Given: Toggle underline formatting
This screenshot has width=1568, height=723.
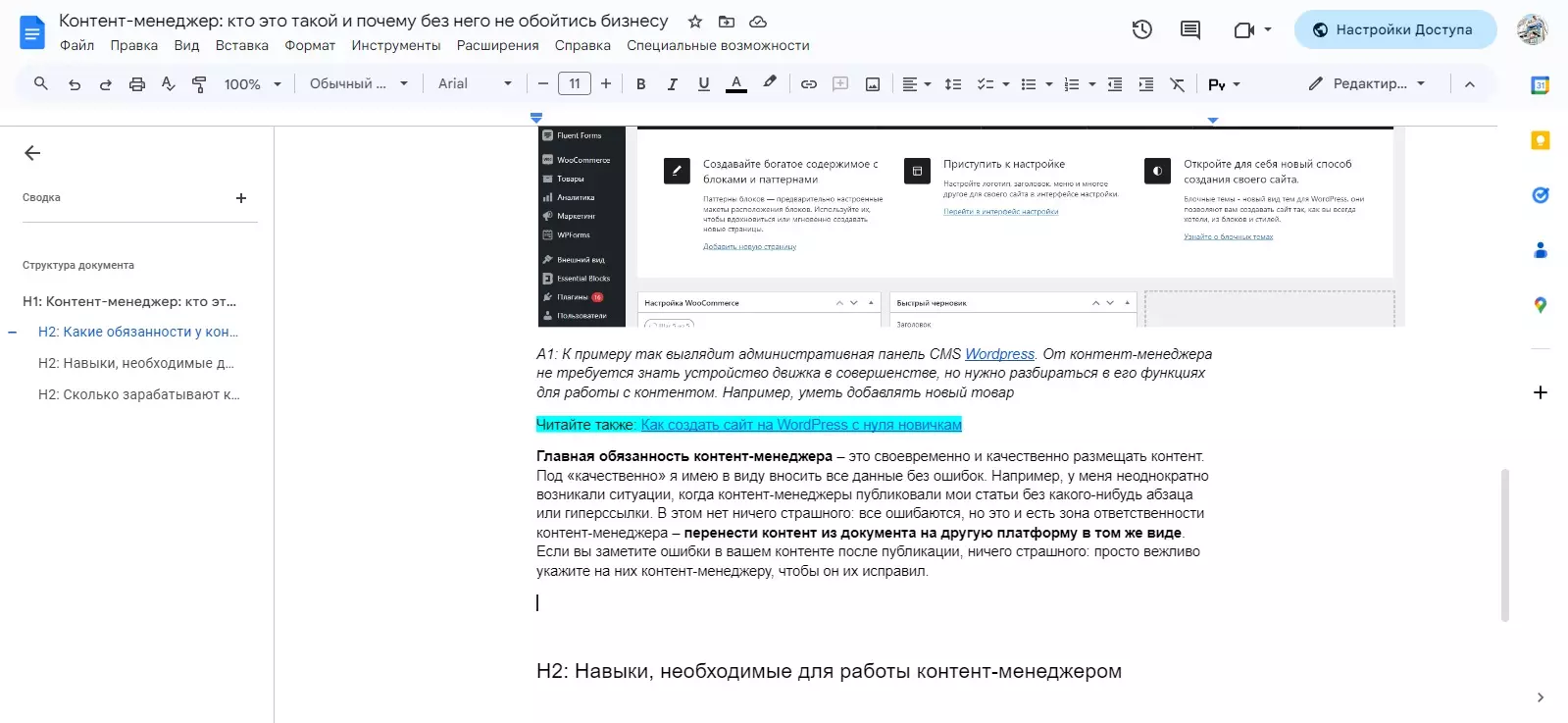Looking at the screenshot, I should (x=704, y=84).
